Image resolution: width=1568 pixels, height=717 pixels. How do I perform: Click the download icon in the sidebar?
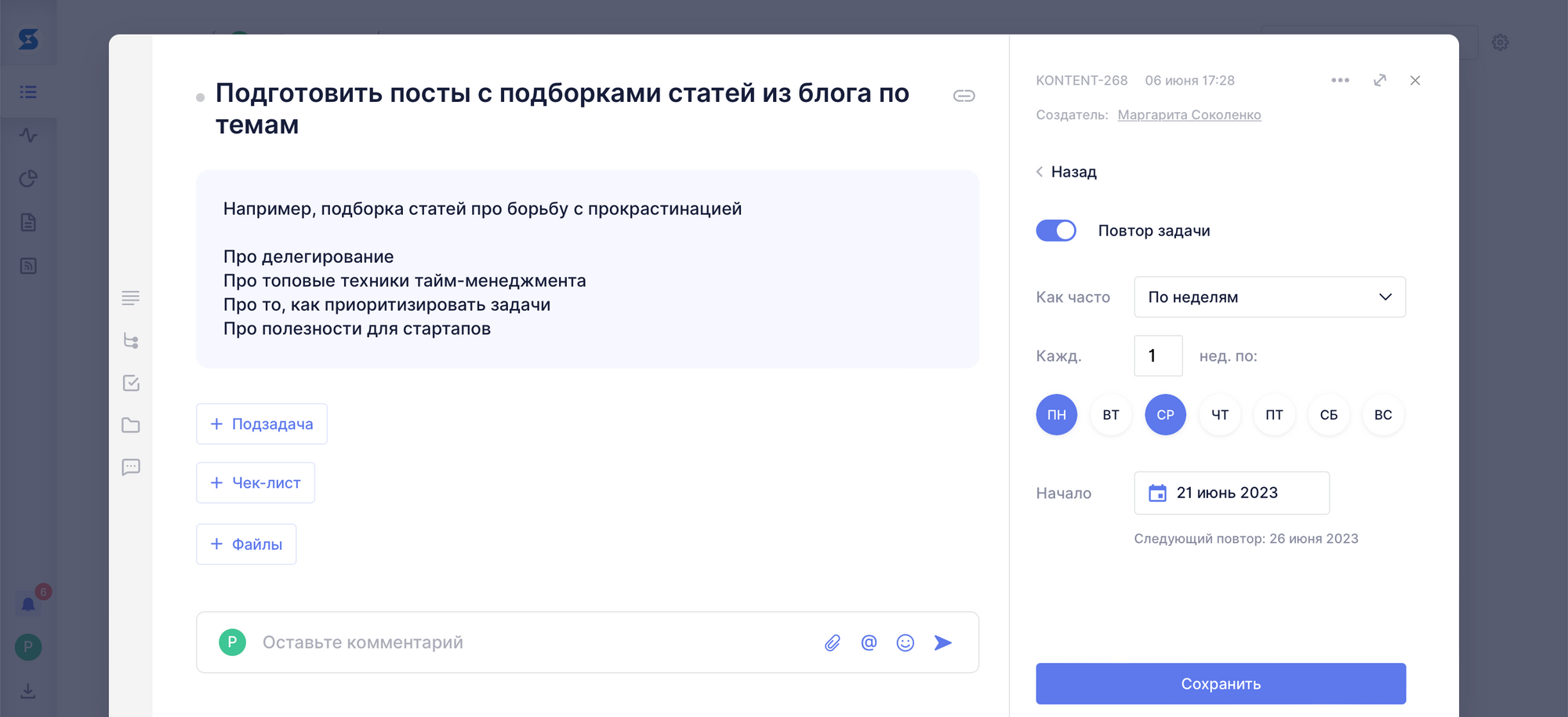(x=28, y=691)
